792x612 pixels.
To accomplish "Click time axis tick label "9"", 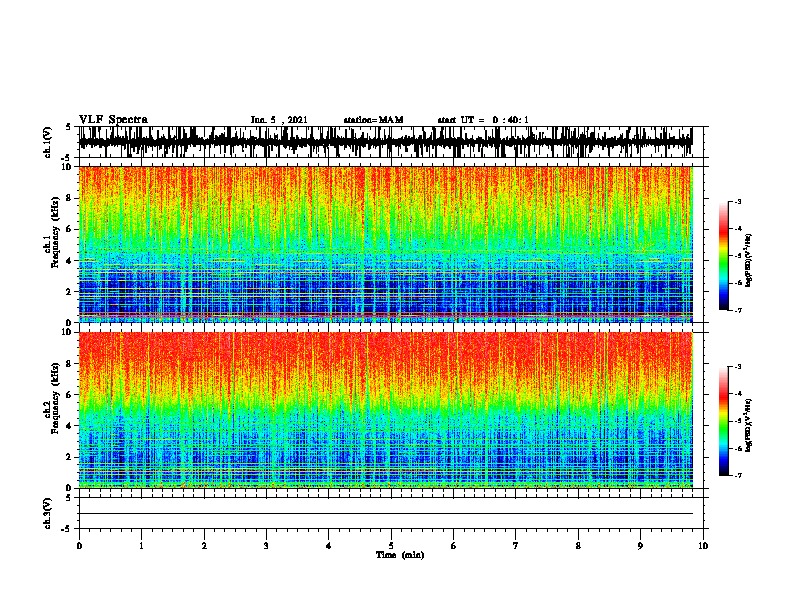I will point(640,546).
